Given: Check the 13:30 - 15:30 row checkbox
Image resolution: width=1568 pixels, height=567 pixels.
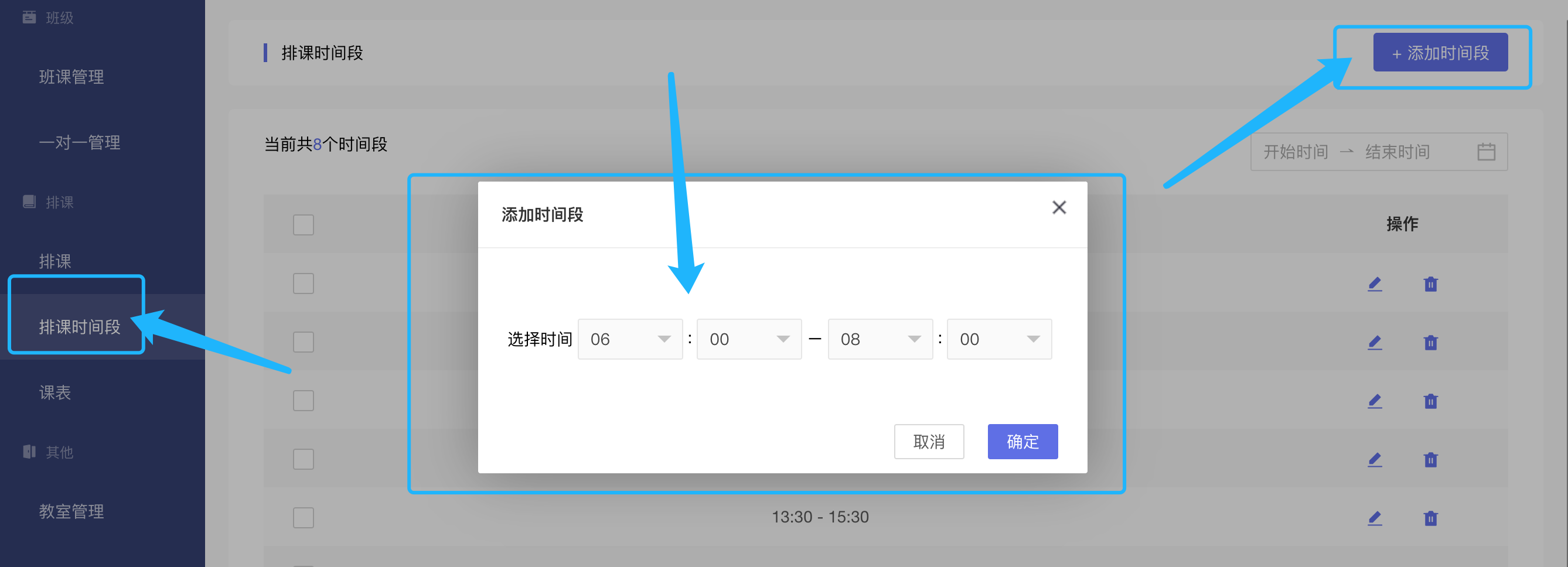Looking at the screenshot, I should (x=303, y=518).
